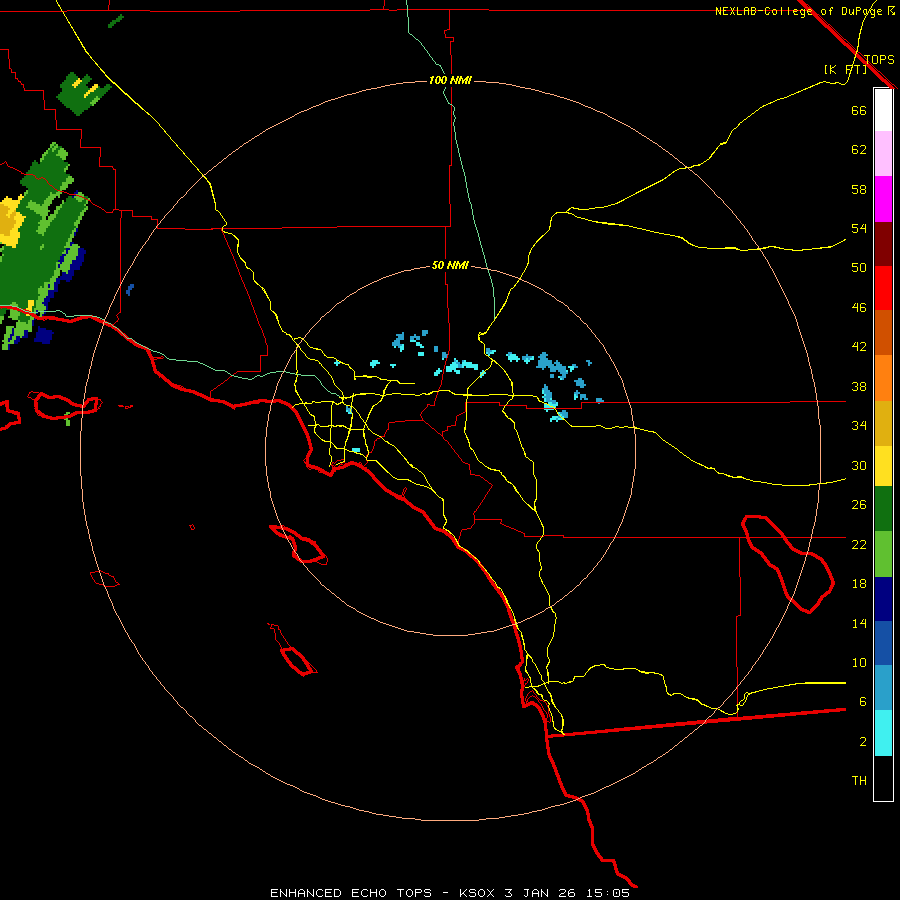Pick the gold legend swatch

[x=883, y=424]
